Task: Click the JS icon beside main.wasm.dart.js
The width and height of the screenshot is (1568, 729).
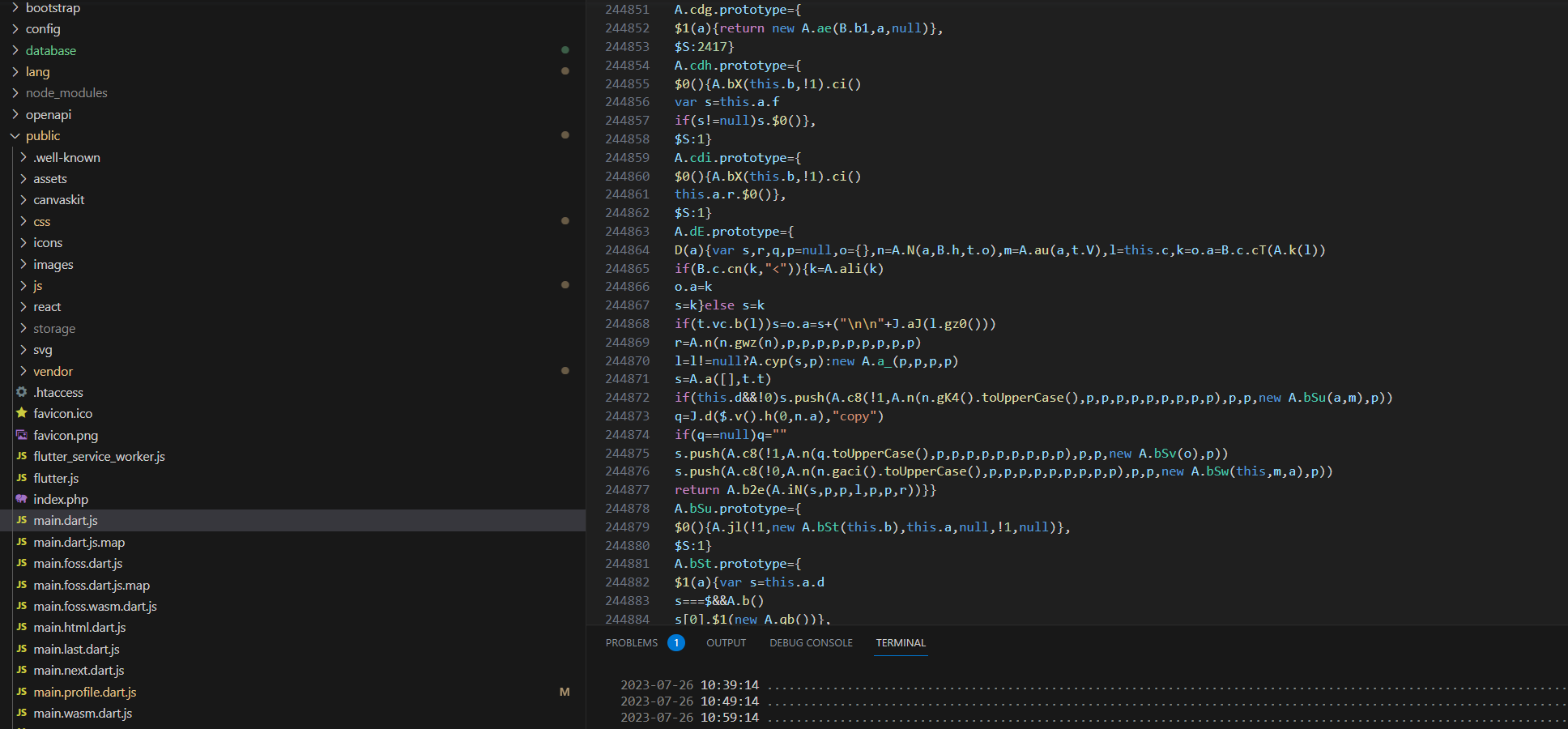Action: [x=22, y=713]
